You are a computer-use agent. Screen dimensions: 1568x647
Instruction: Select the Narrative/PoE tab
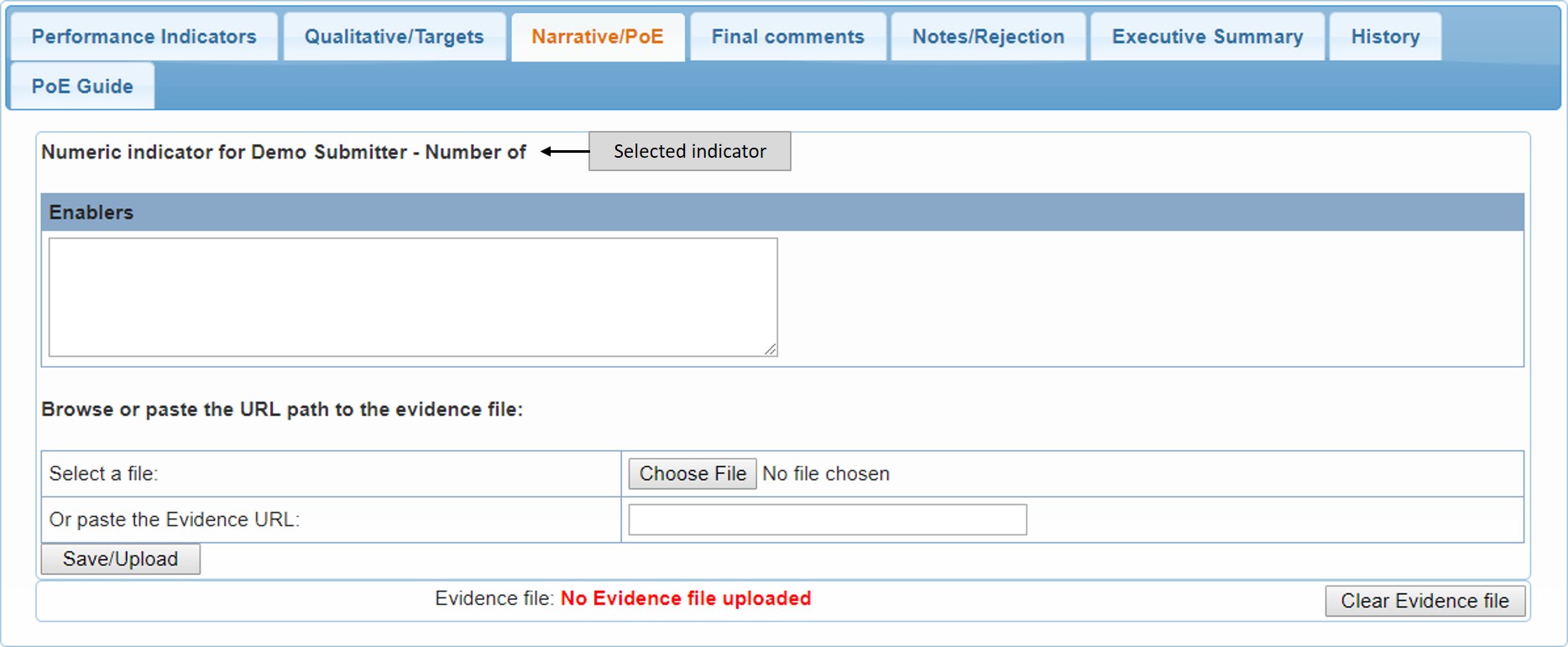pos(597,37)
